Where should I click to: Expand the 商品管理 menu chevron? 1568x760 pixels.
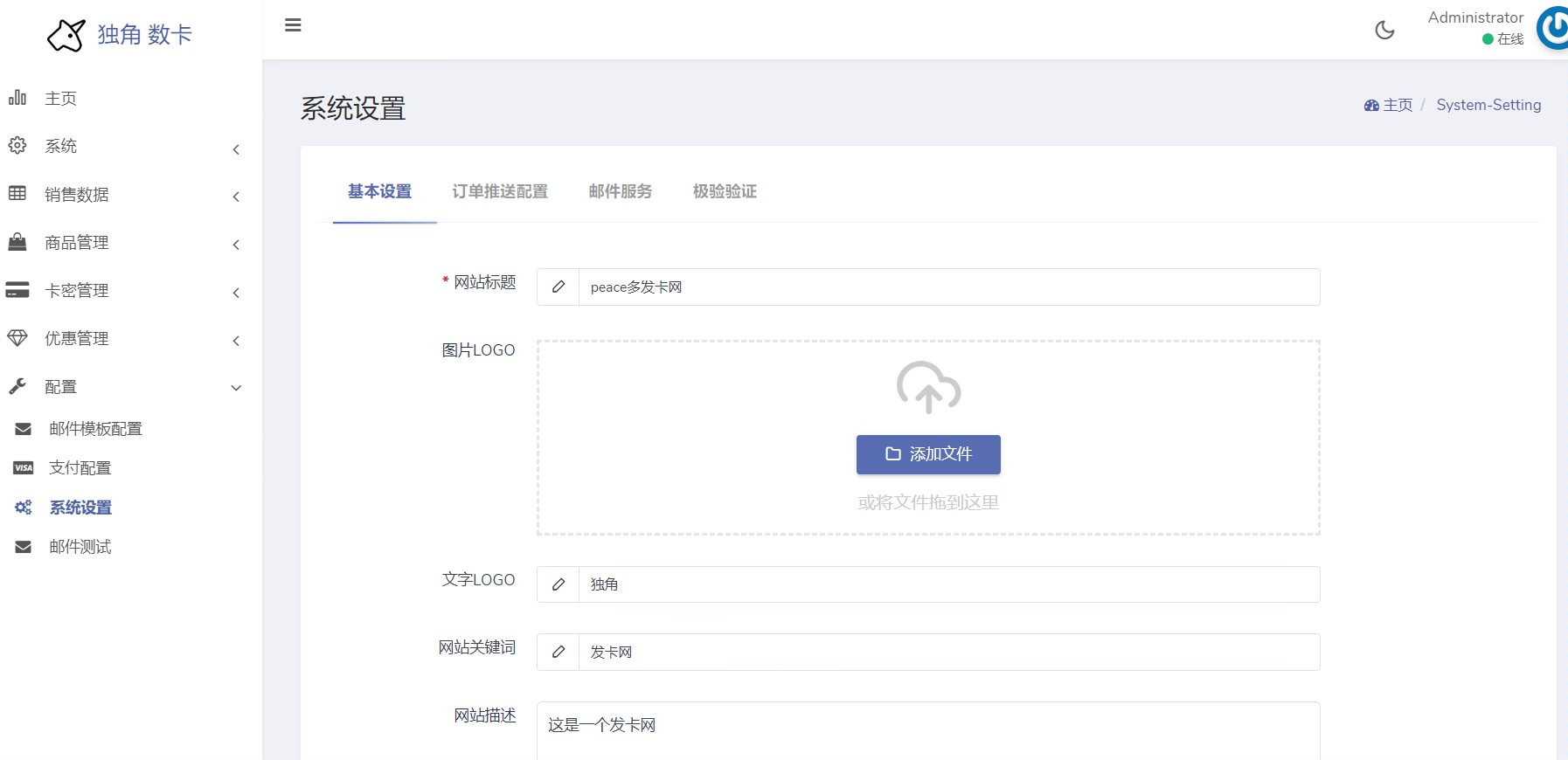coord(236,245)
